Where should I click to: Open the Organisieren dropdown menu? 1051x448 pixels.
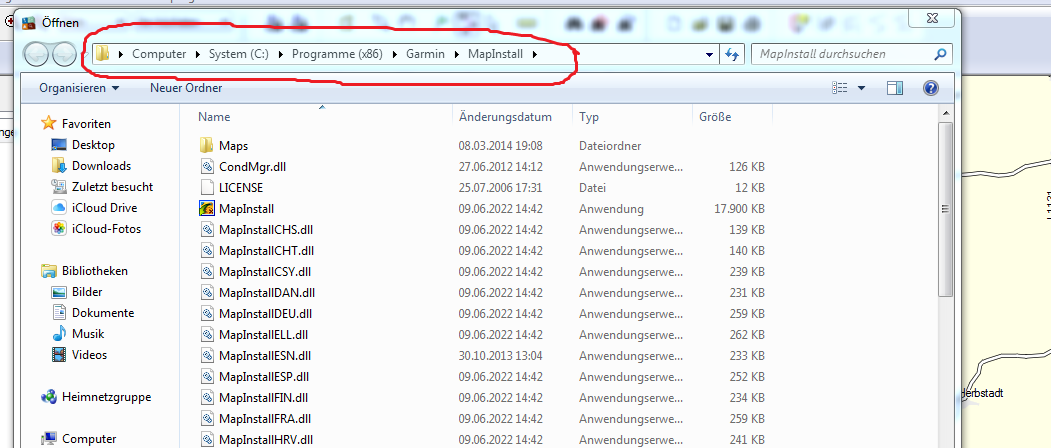click(79, 89)
